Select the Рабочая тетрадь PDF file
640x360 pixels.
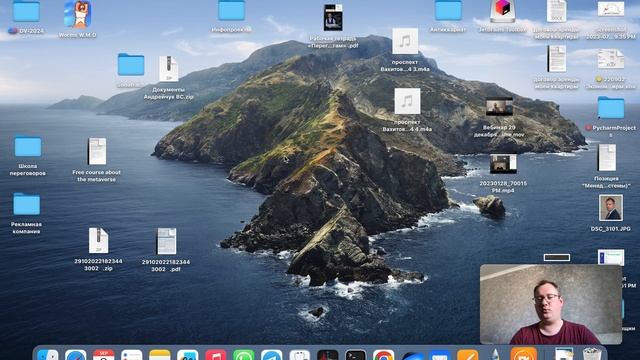333,18
